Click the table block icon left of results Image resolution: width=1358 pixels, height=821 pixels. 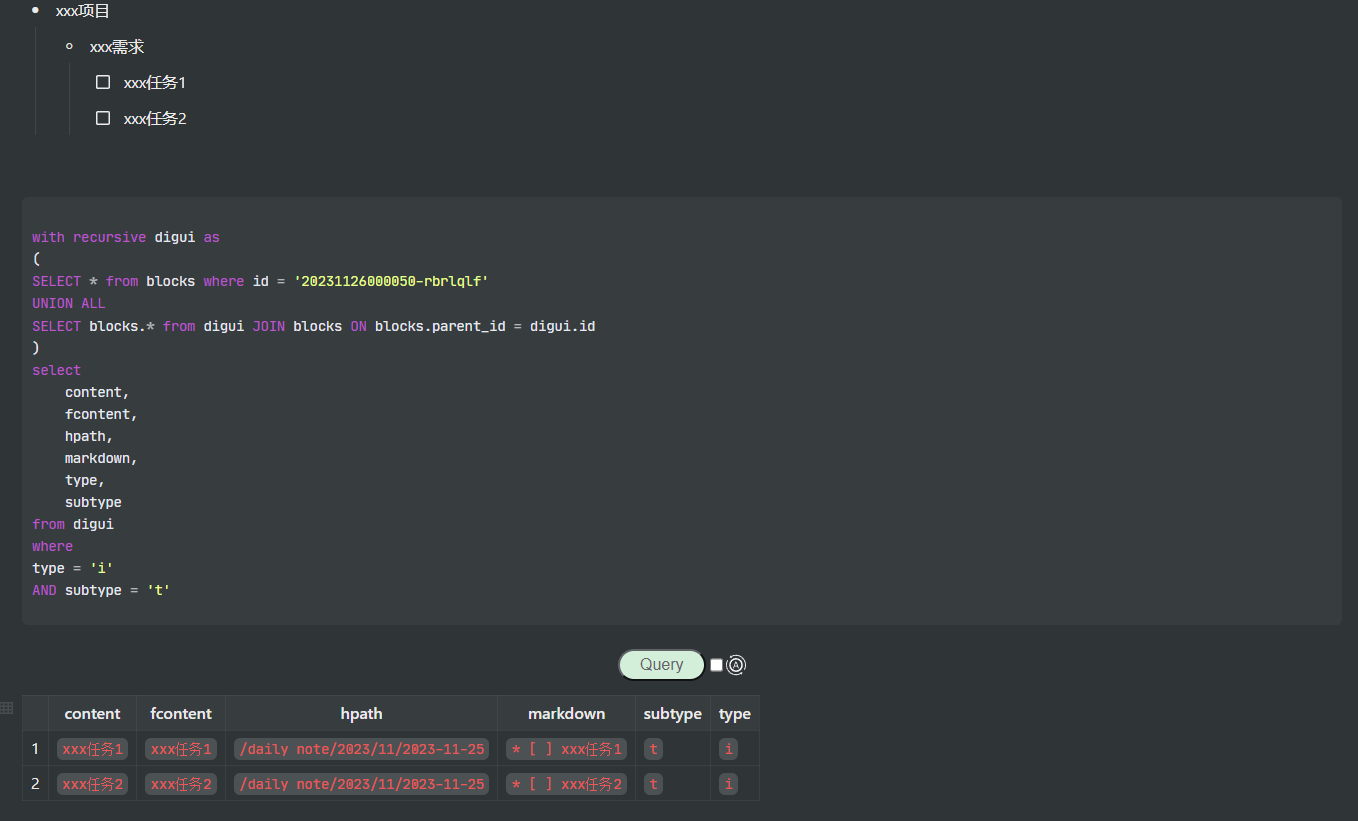pyautogui.click(x=7, y=708)
